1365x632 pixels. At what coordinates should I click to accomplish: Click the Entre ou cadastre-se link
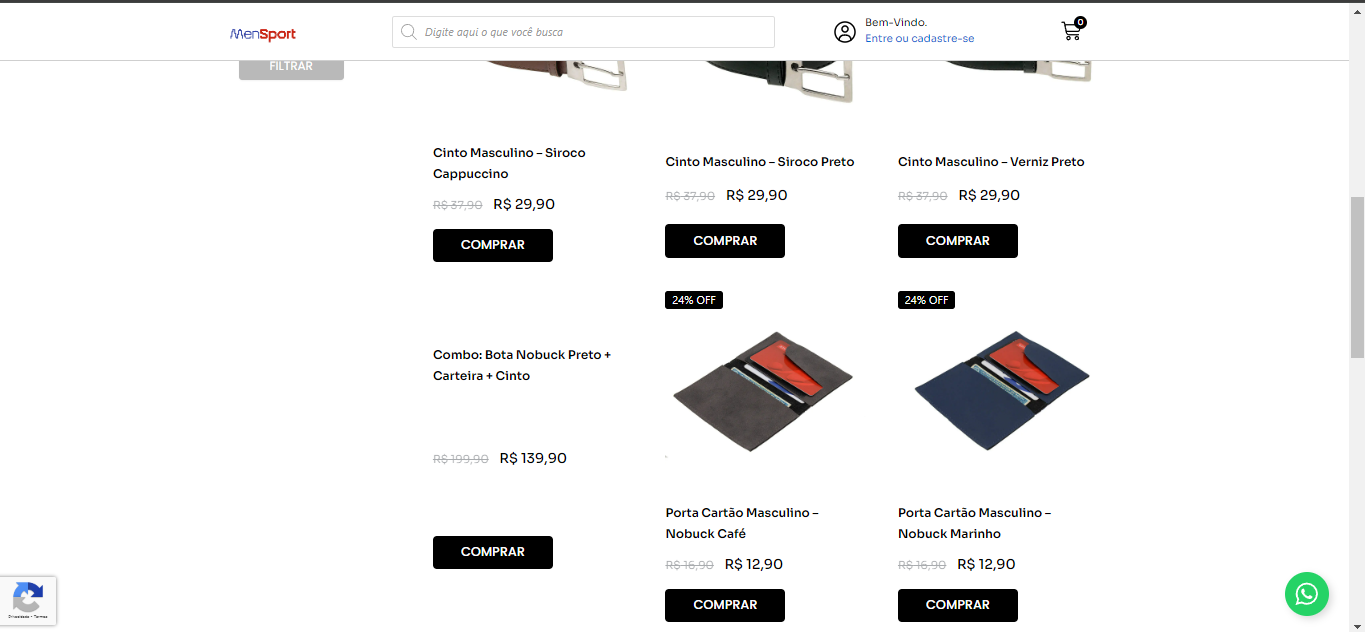(920, 39)
